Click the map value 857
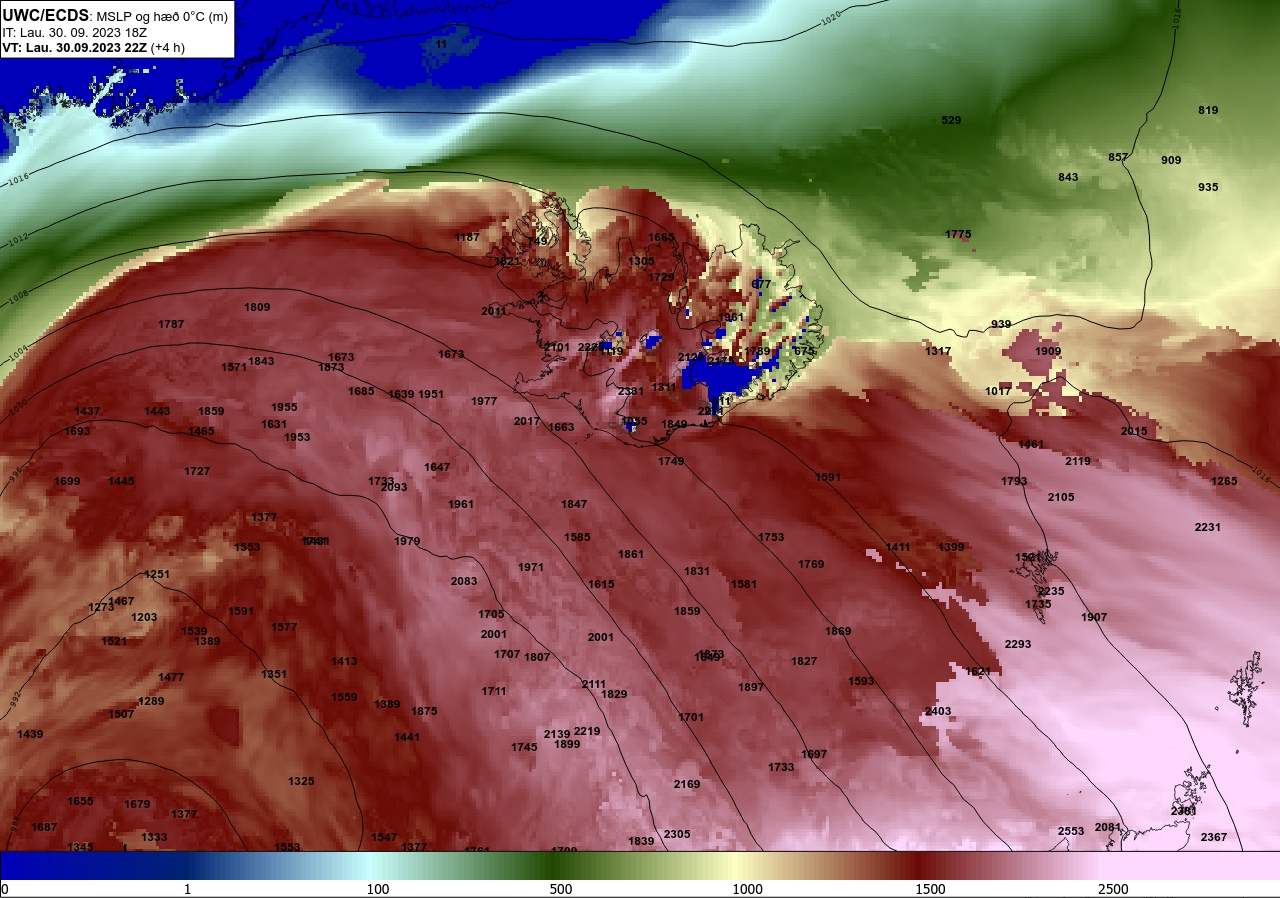1280x898 pixels. (x=1118, y=157)
